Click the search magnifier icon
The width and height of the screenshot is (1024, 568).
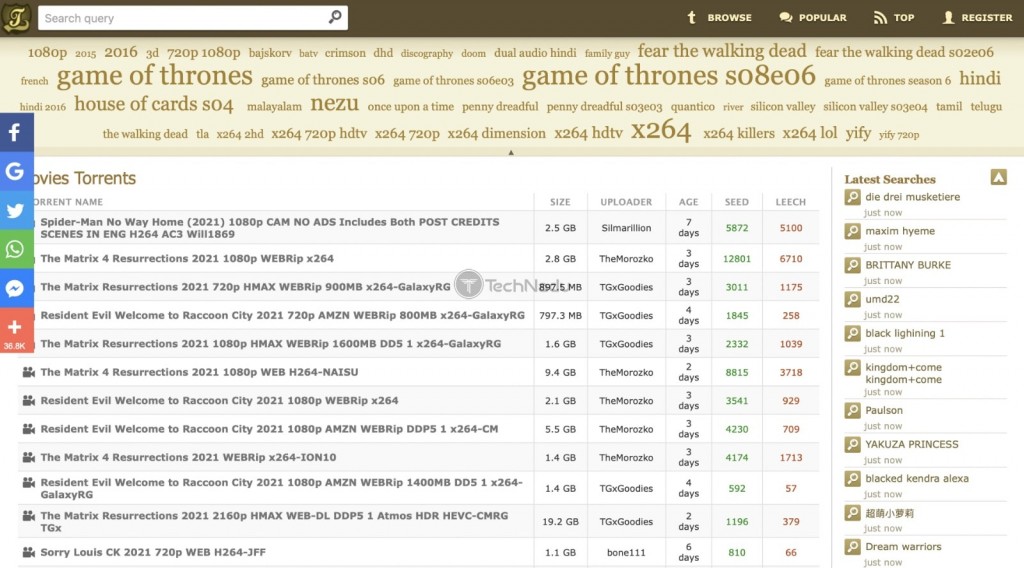[x=335, y=17]
